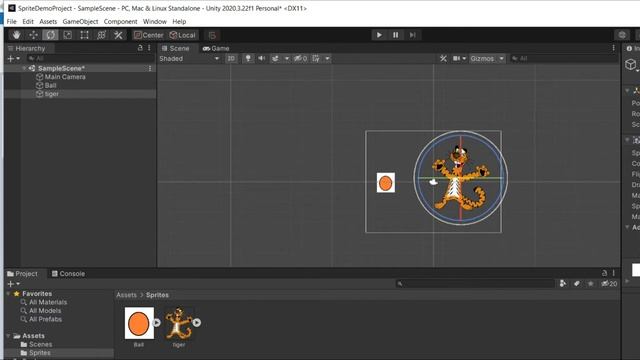Toggle hidden objects visibility count

tap(300, 59)
